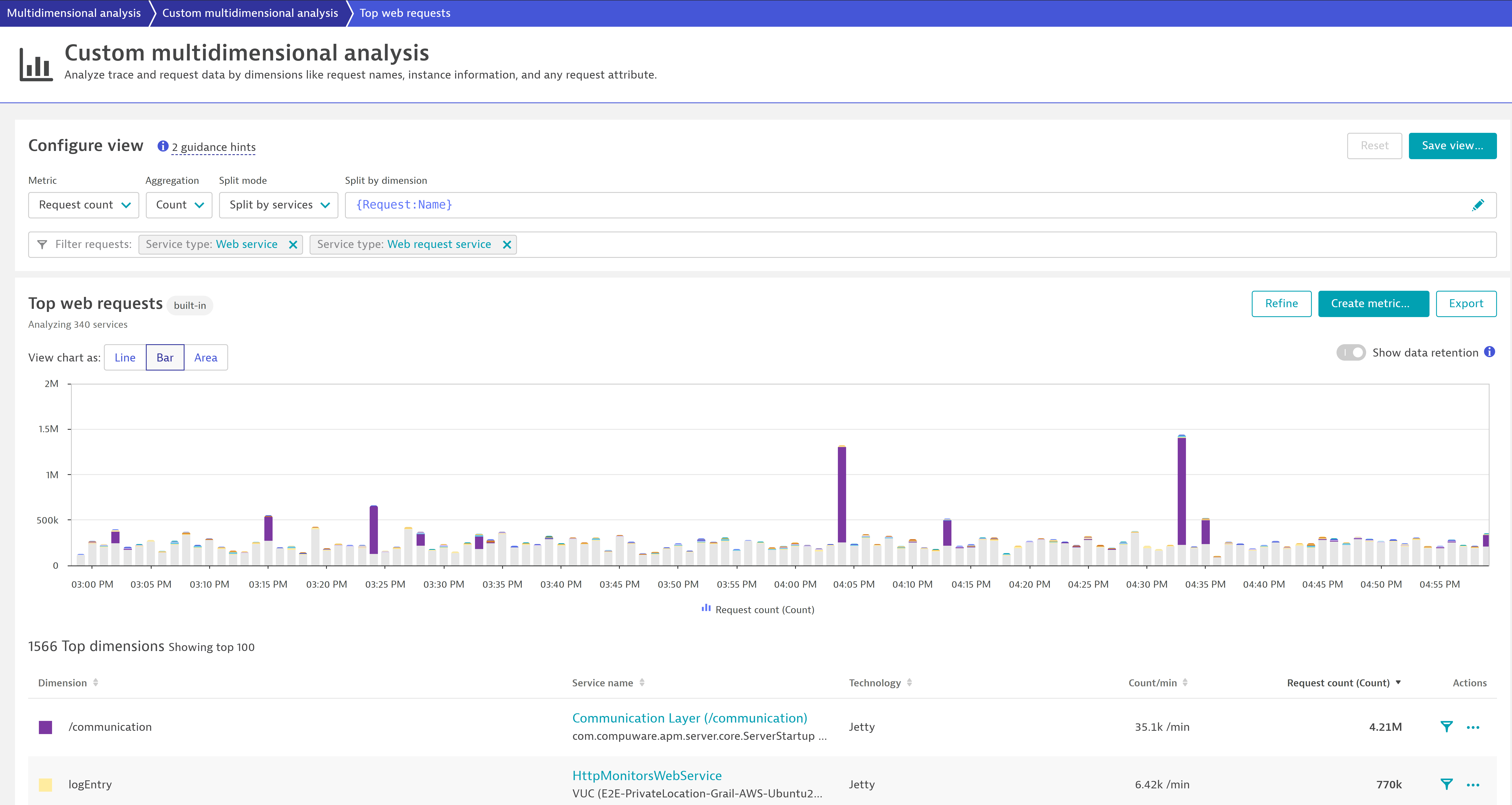This screenshot has height=805, width=1512.
Task: Sort by Count/min column arrows
Action: tap(1185, 682)
